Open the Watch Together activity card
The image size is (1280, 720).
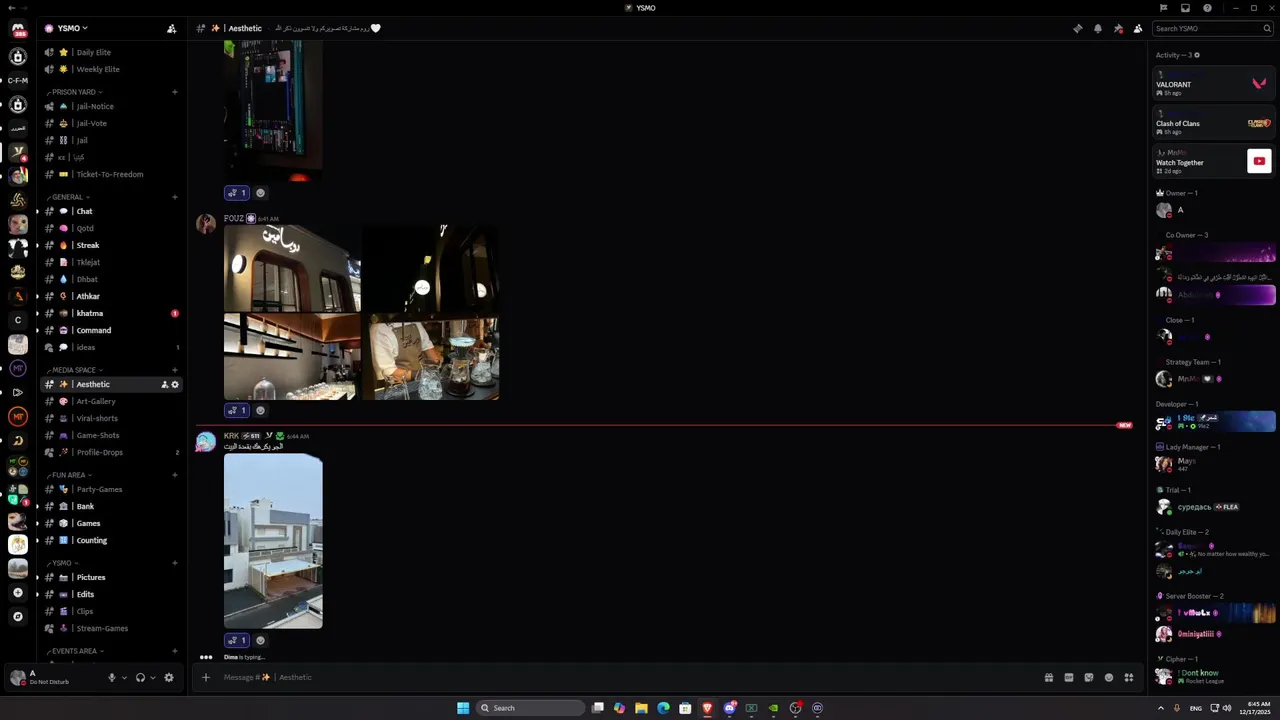click(x=1214, y=161)
